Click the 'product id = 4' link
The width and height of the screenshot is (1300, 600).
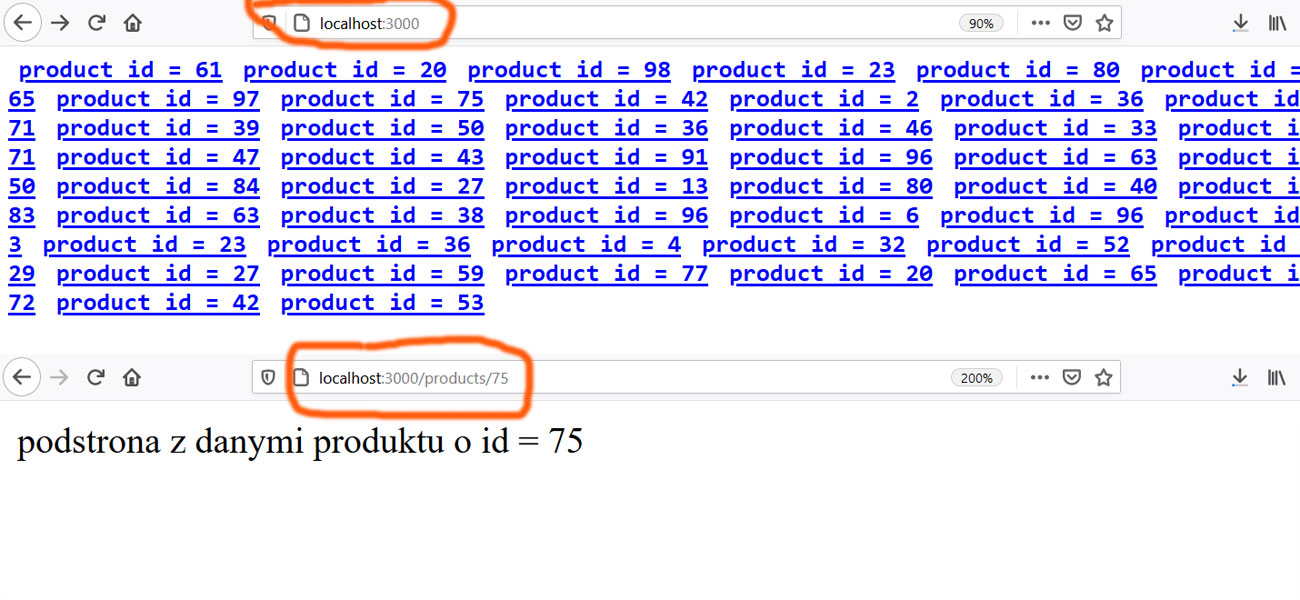click(x=586, y=245)
